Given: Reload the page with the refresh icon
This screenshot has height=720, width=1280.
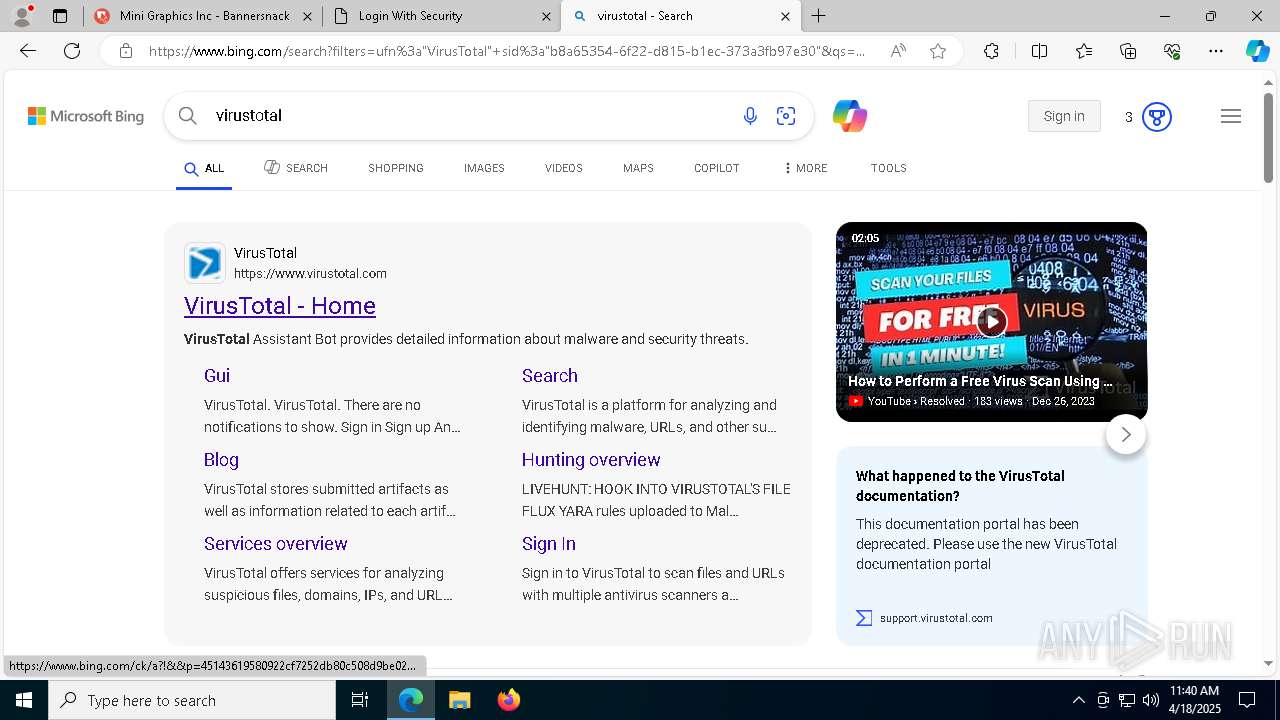Looking at the screenshot, I should tap(72, 51).
